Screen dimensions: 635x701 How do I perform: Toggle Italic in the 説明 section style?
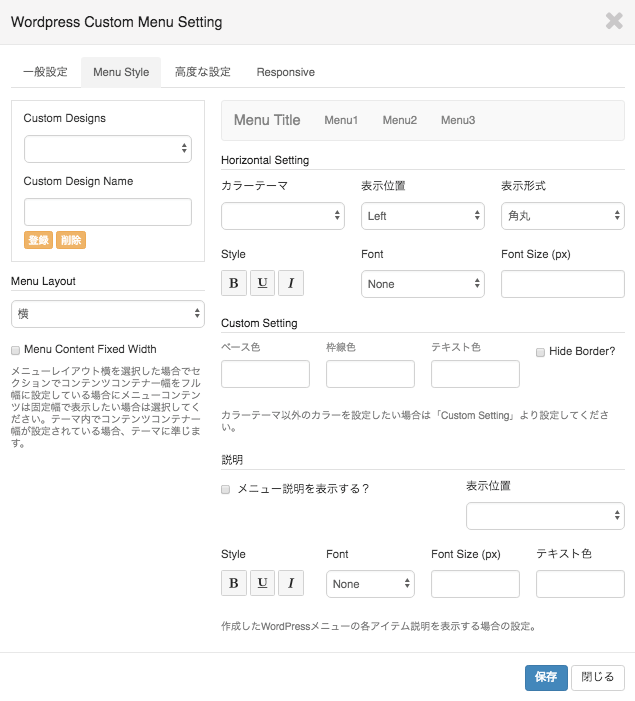pos(291,583)
